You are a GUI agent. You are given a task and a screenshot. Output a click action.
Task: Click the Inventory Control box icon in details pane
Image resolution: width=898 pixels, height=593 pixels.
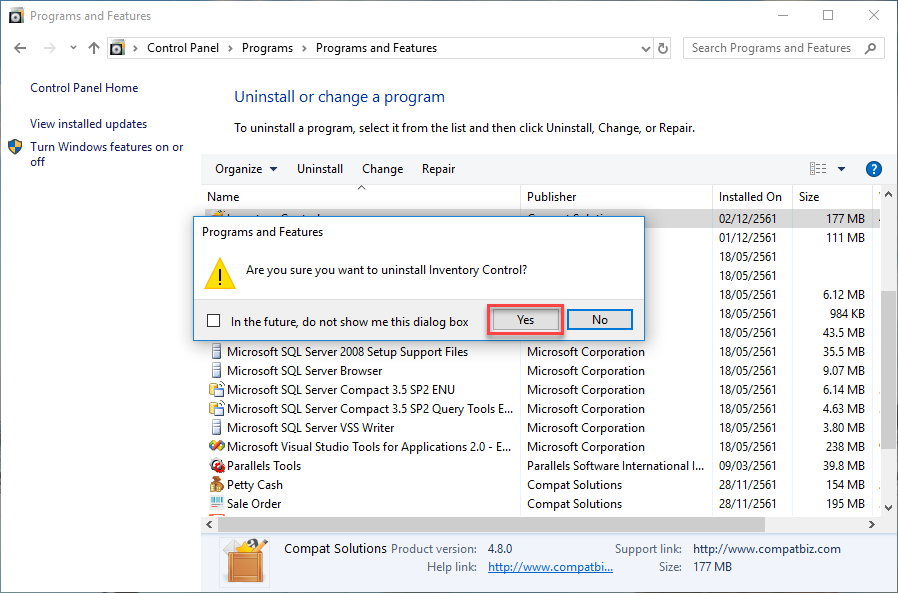tap(245, 560)
